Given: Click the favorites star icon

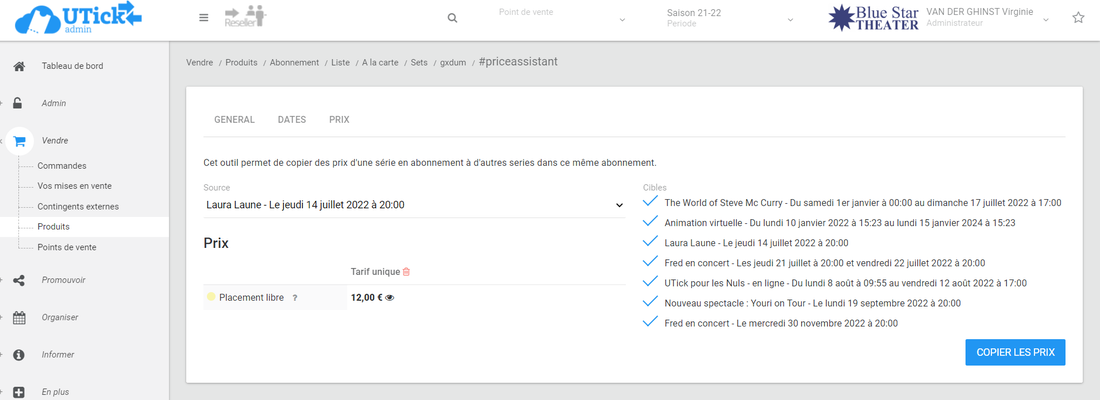Looking at the screenshot, I should pos(1078,18).
